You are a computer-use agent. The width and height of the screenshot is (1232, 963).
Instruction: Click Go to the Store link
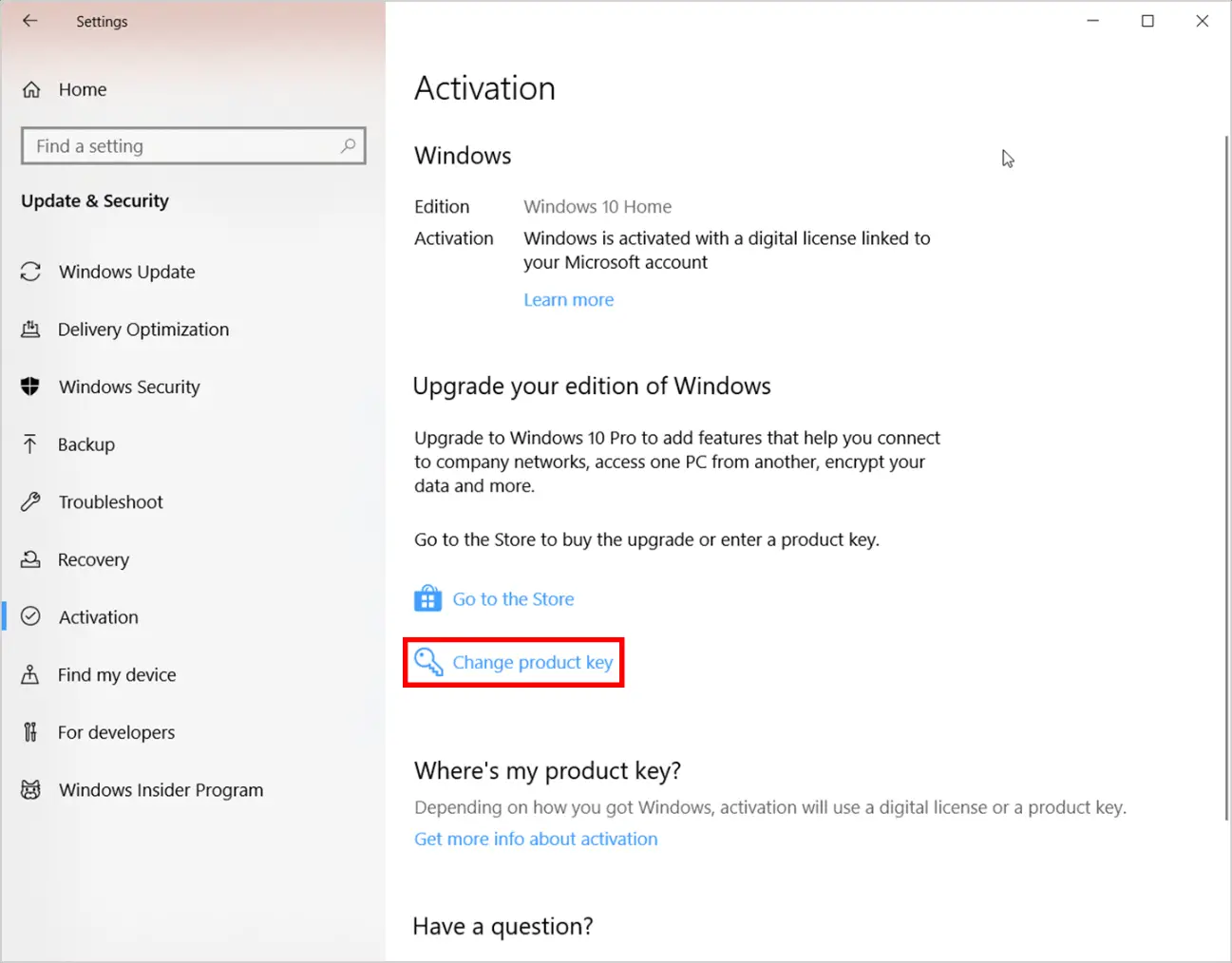[x=513, y=599]
